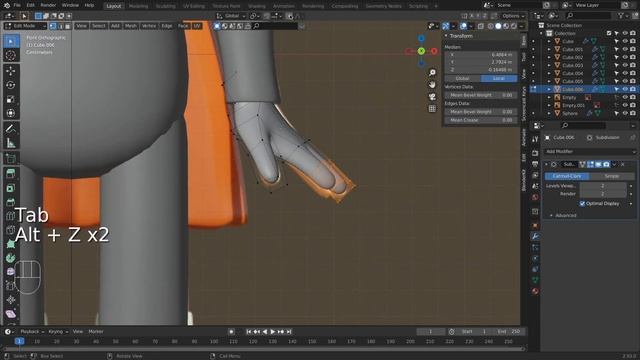
Task: Select the Inset Faces tool
Action: tap(11, 188)
